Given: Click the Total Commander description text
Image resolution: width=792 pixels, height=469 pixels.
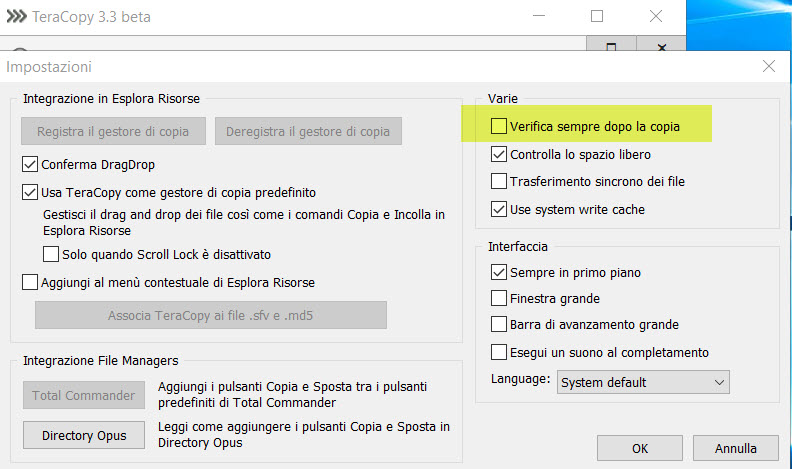Looking at the screenshot, I should (x=292, y=394).
